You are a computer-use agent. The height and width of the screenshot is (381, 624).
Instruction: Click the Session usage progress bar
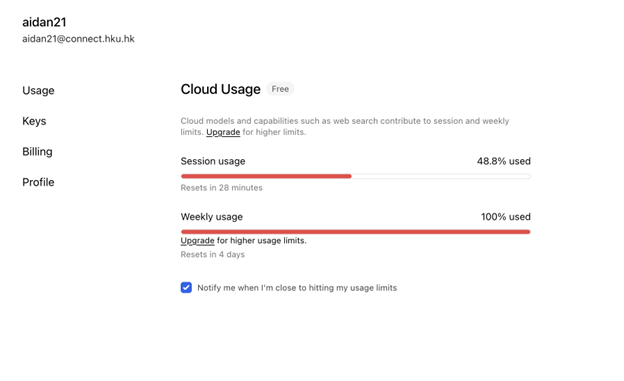[x=355, y=176]
